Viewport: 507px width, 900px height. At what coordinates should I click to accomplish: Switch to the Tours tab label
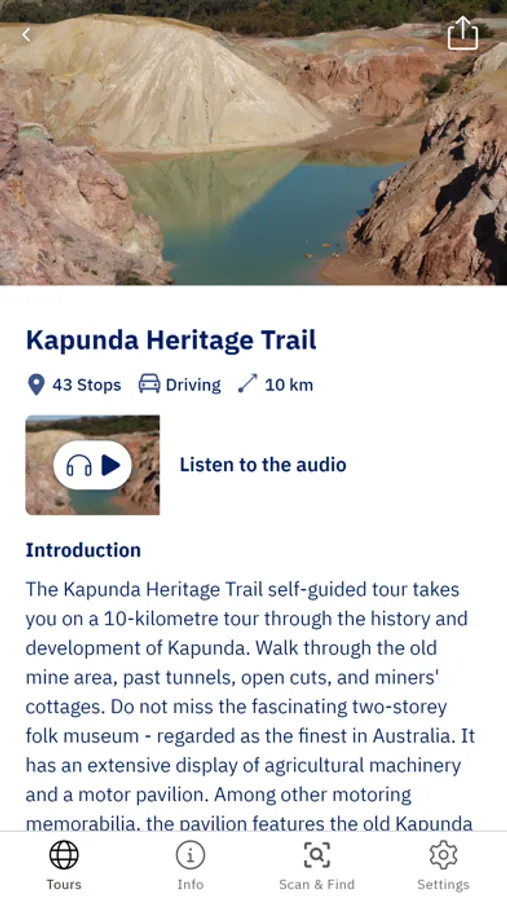point(64,885)
